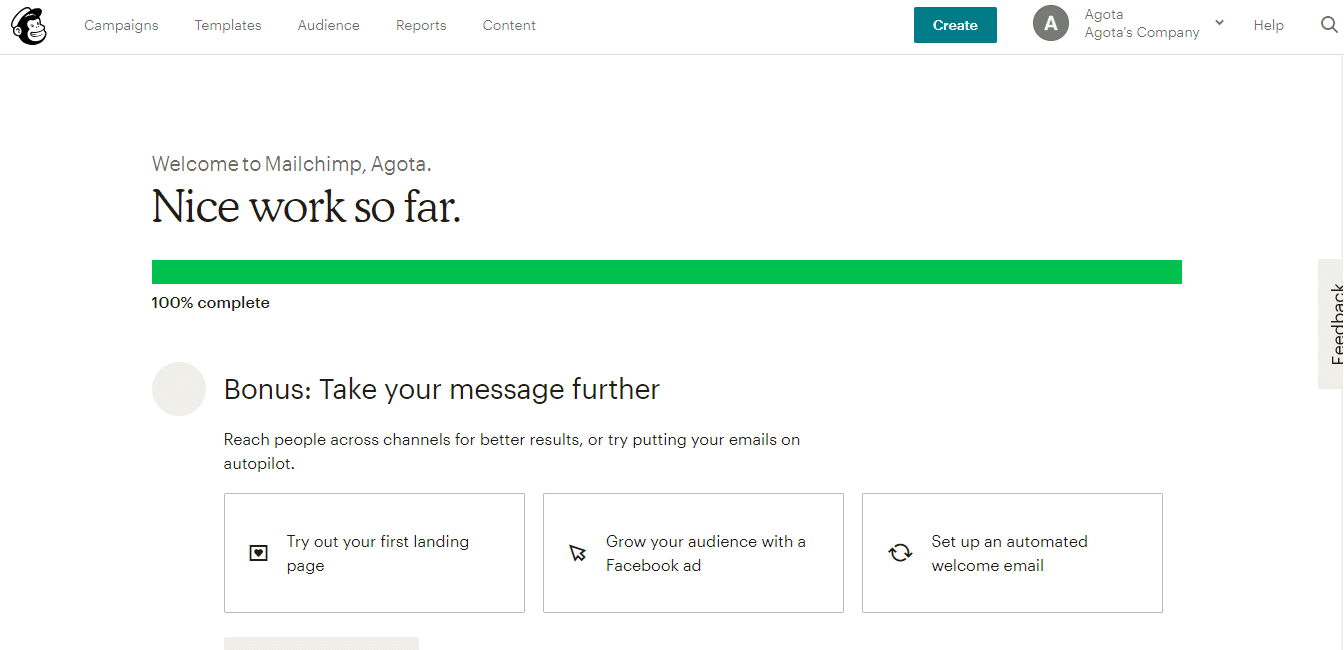The image size is (1344, 650).
Task: Select Grow your audience with a Facebook ad
Action: pyautogui.click(x=705, y=552)
